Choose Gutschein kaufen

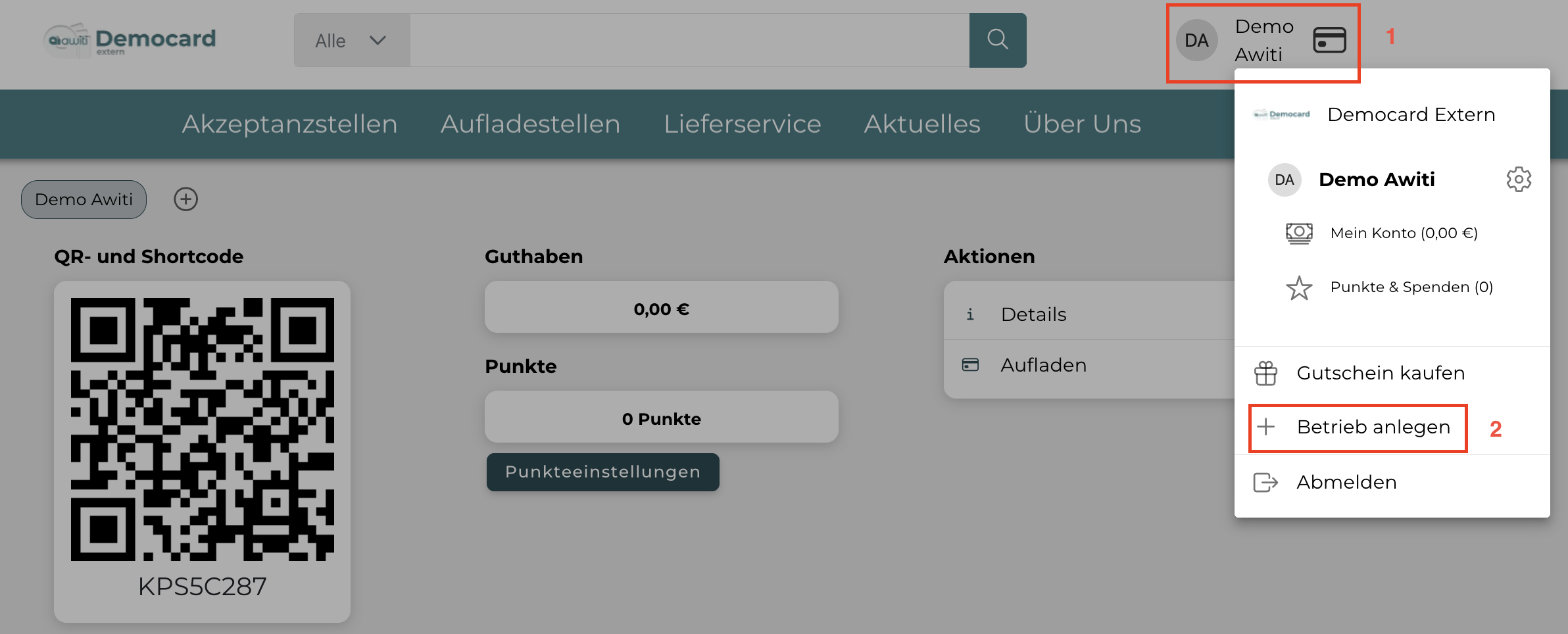tap(1381, 373)
